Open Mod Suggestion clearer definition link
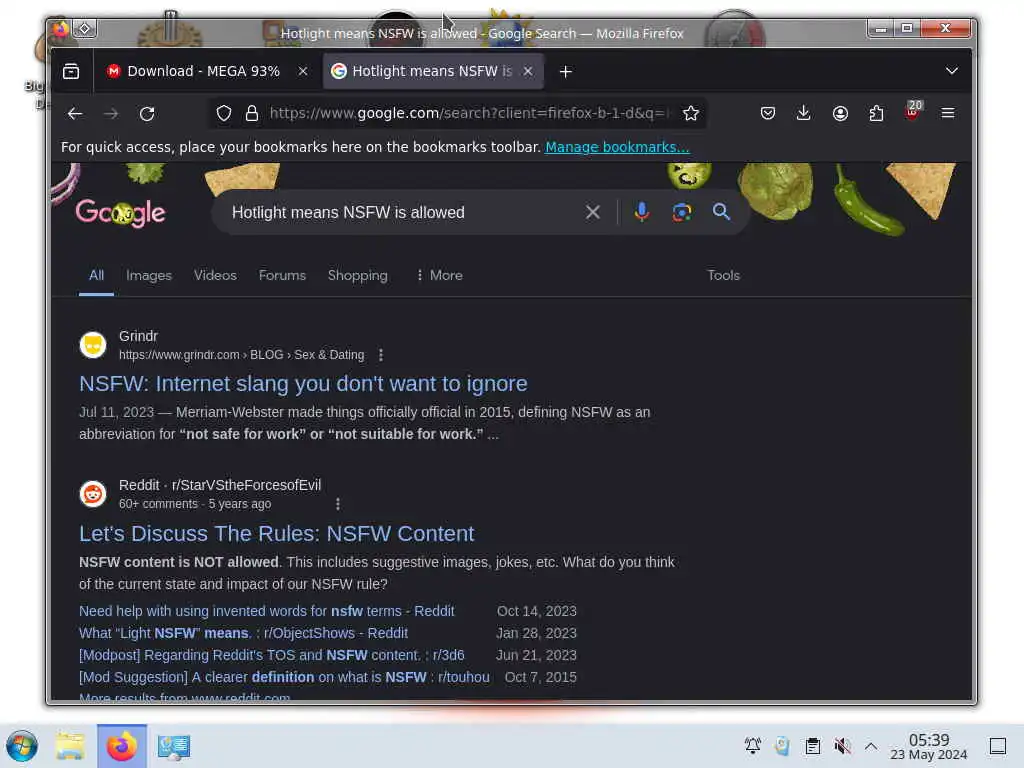 [x=284, y=677]
